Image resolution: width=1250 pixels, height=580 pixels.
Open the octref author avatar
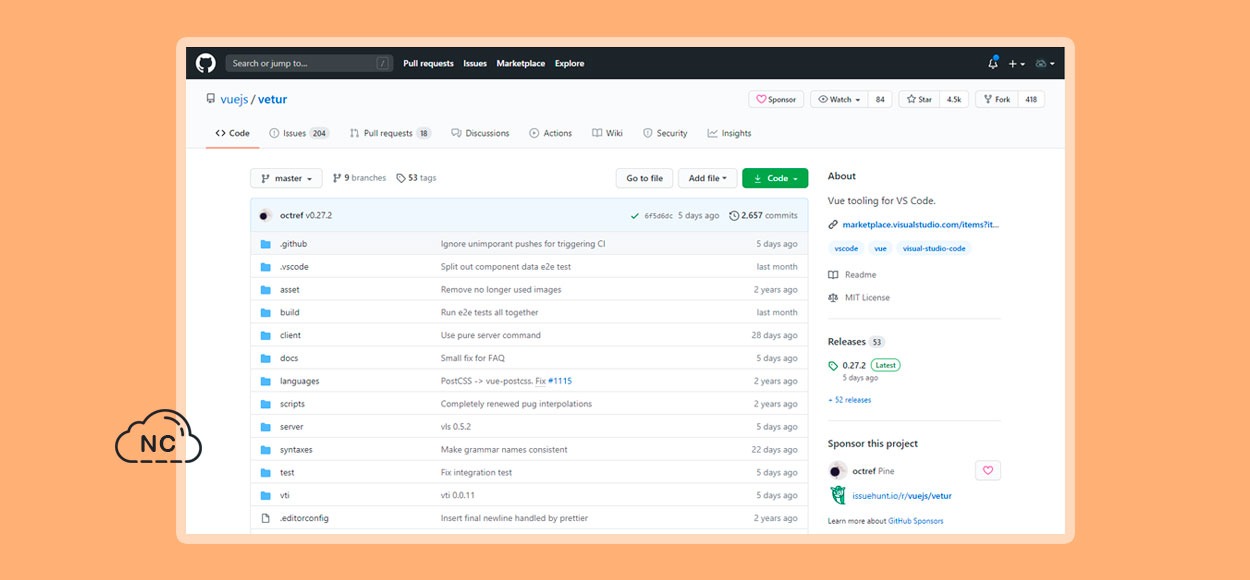(265, 215)
